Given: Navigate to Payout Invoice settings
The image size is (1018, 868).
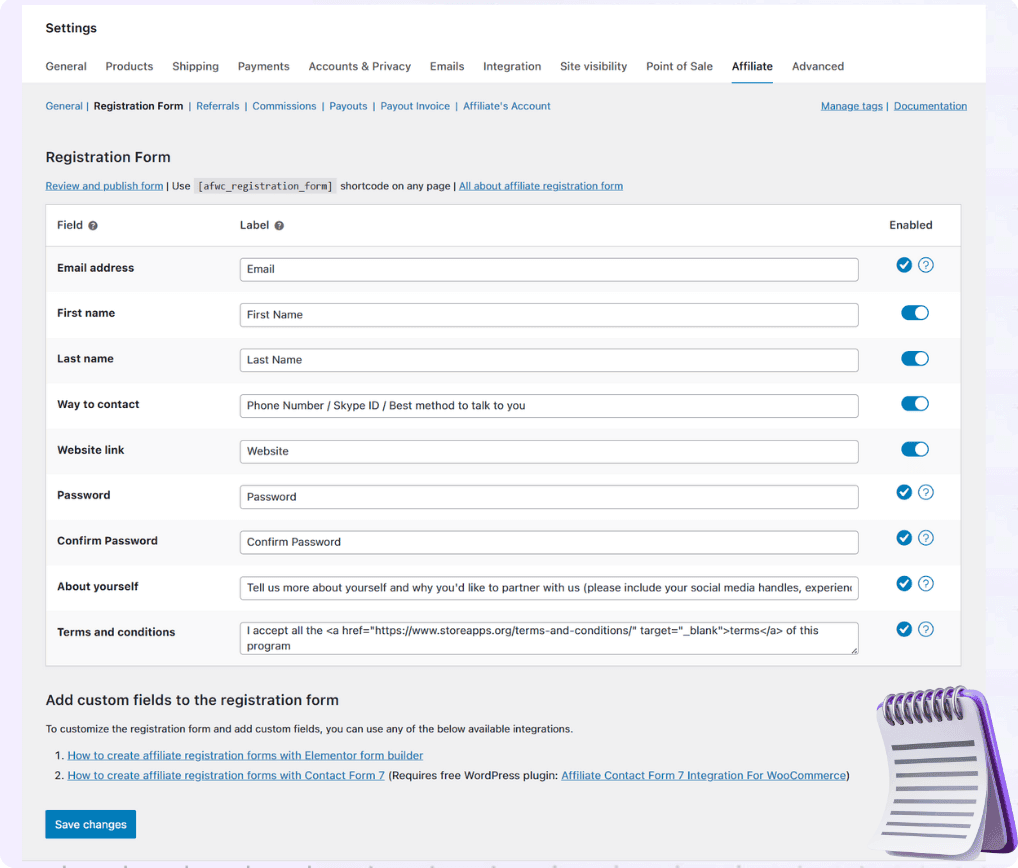Looking at the screenshot, I should [x=415, y=105].
